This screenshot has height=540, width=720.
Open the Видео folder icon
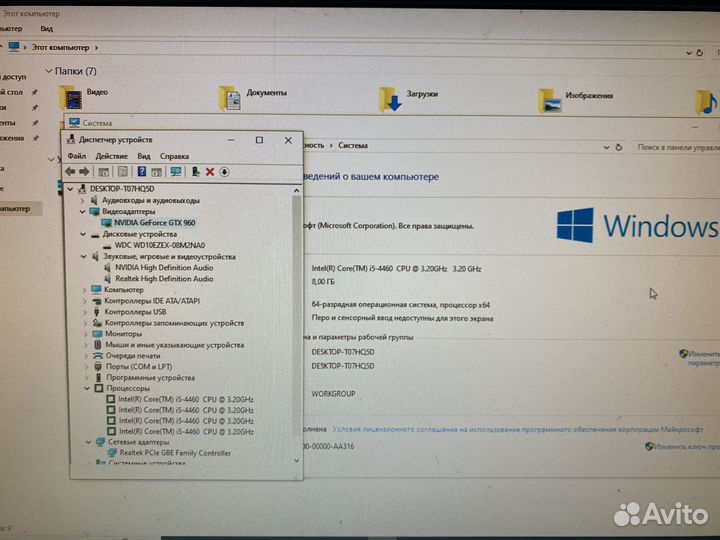click(71, 97)
